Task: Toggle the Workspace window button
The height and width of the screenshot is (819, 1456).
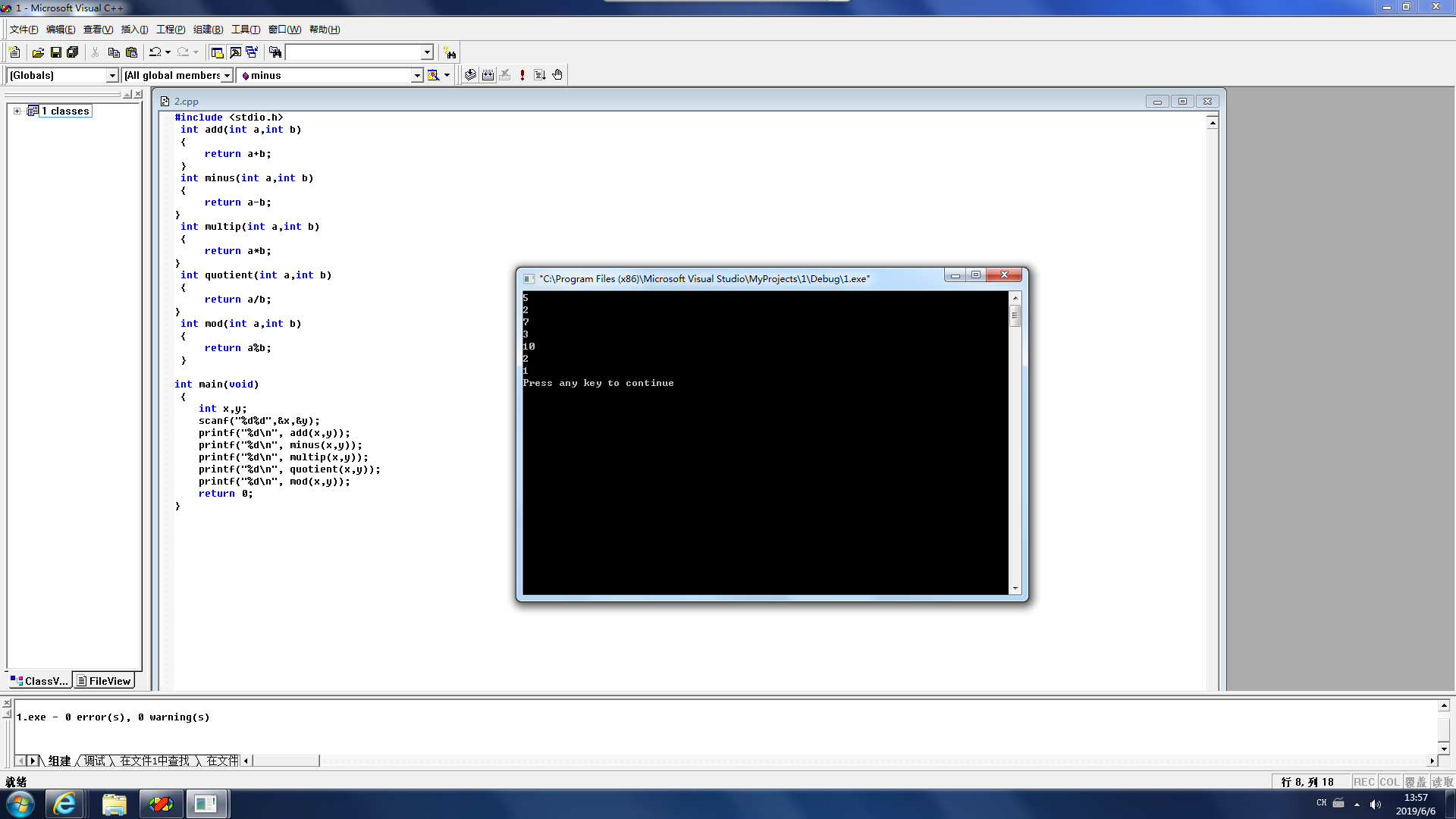Action: 217,52
